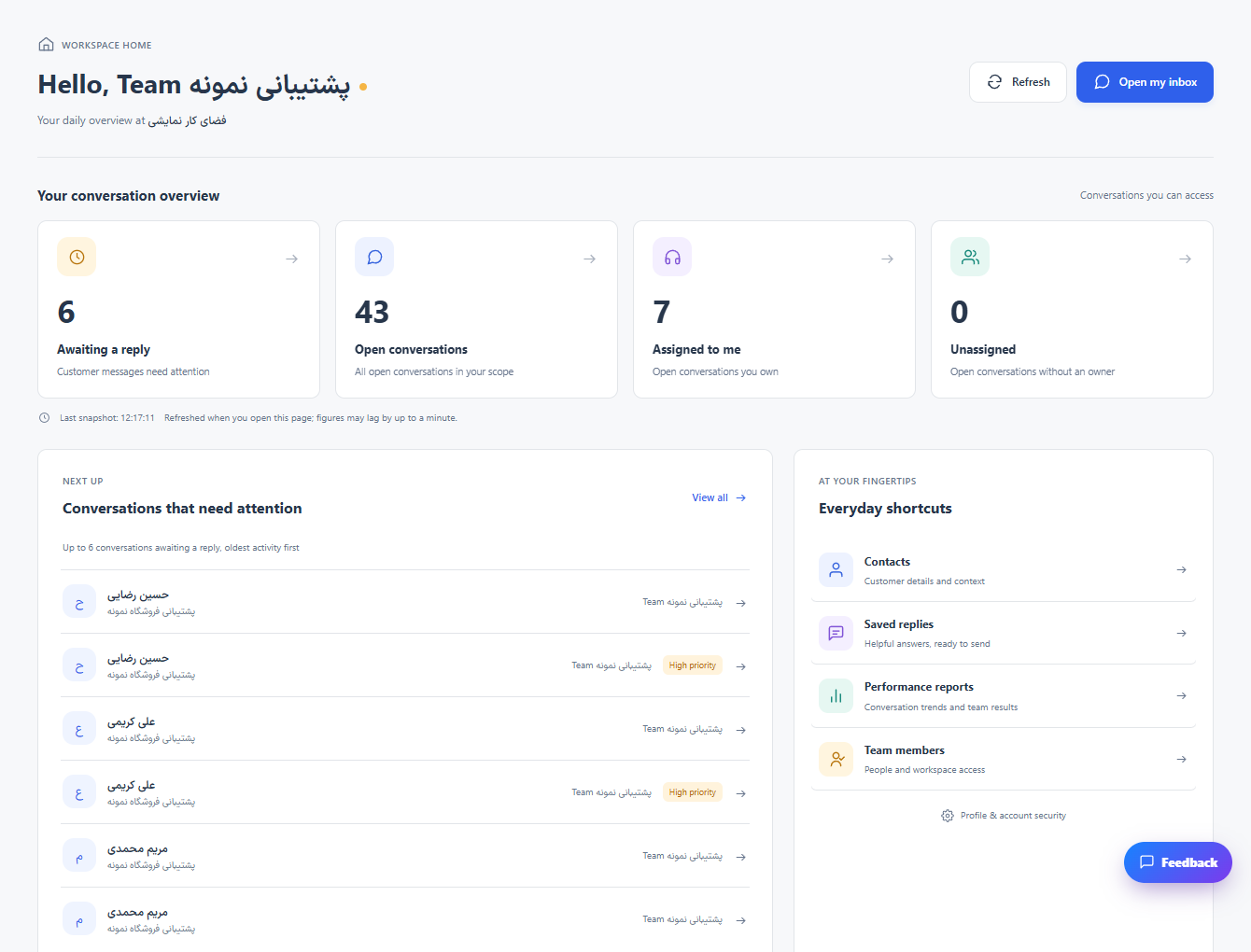Click the headphones icon on Assigned to me card
The image size is (1251, 952).
click(672, 257)
